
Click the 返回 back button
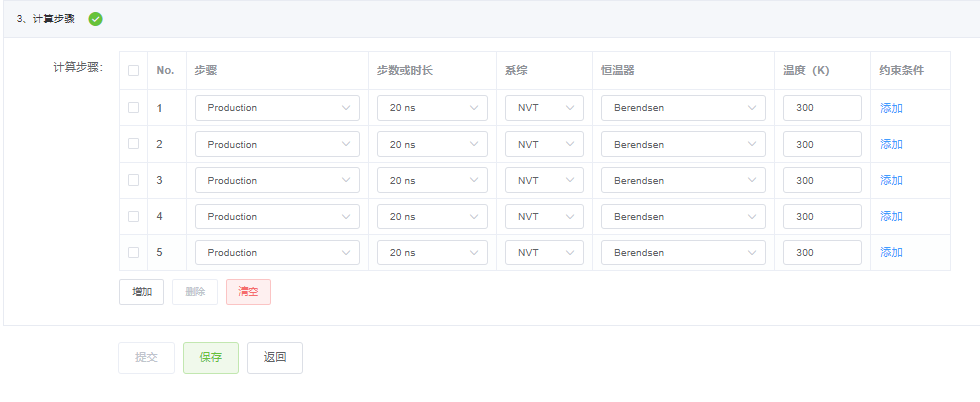[x=275, y=357]
